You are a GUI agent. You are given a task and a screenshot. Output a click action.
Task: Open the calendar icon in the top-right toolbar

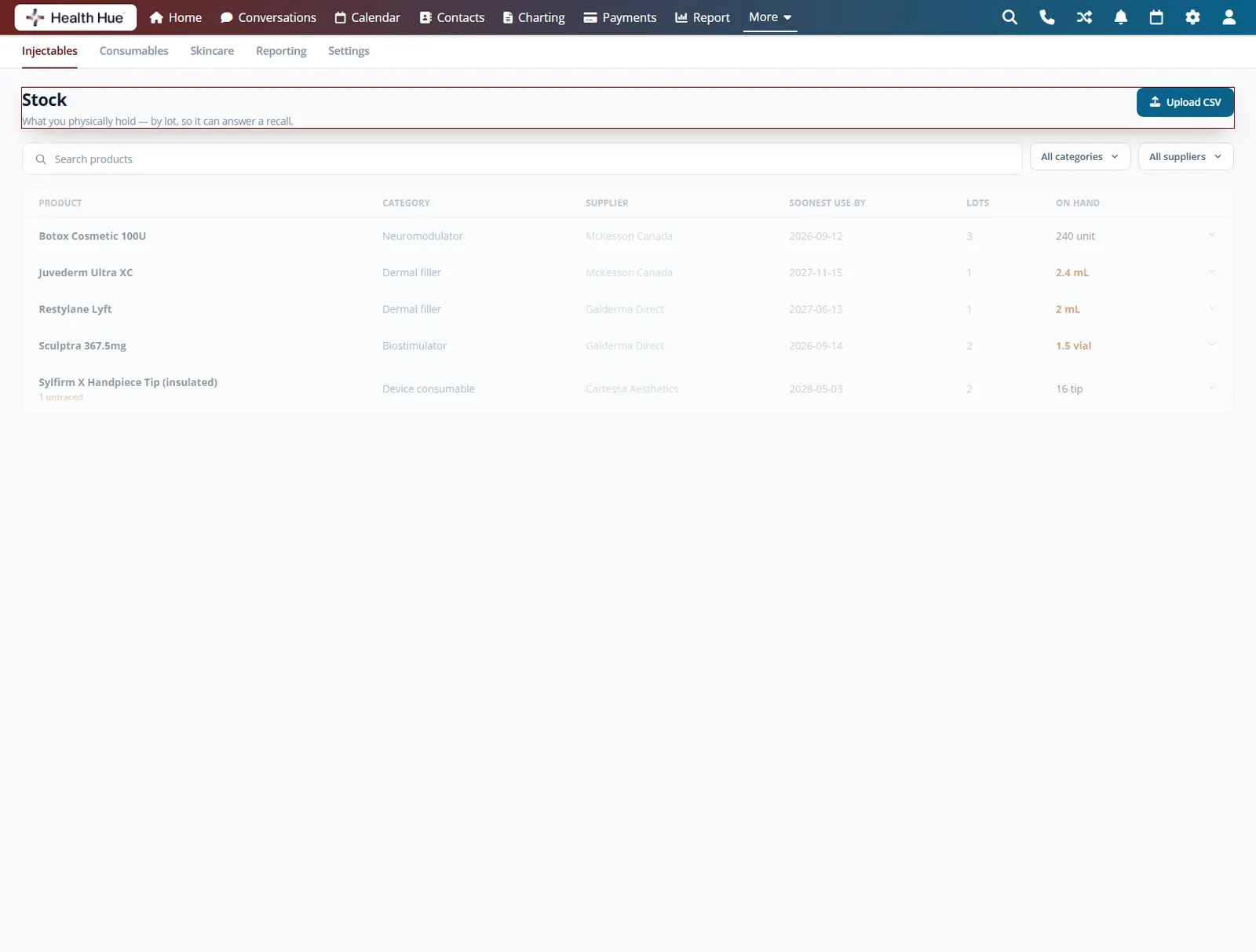[1156, 17]
